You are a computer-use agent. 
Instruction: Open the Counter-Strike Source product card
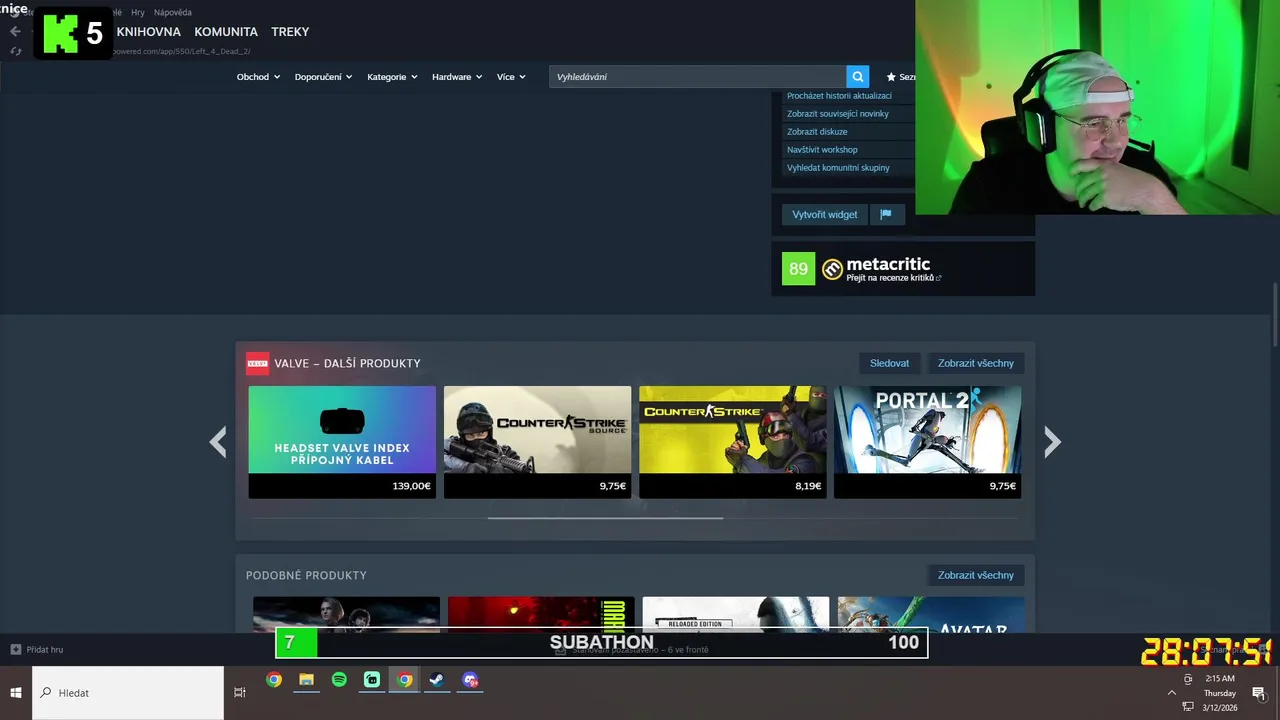pyautogui.click(x=537, y=442)
